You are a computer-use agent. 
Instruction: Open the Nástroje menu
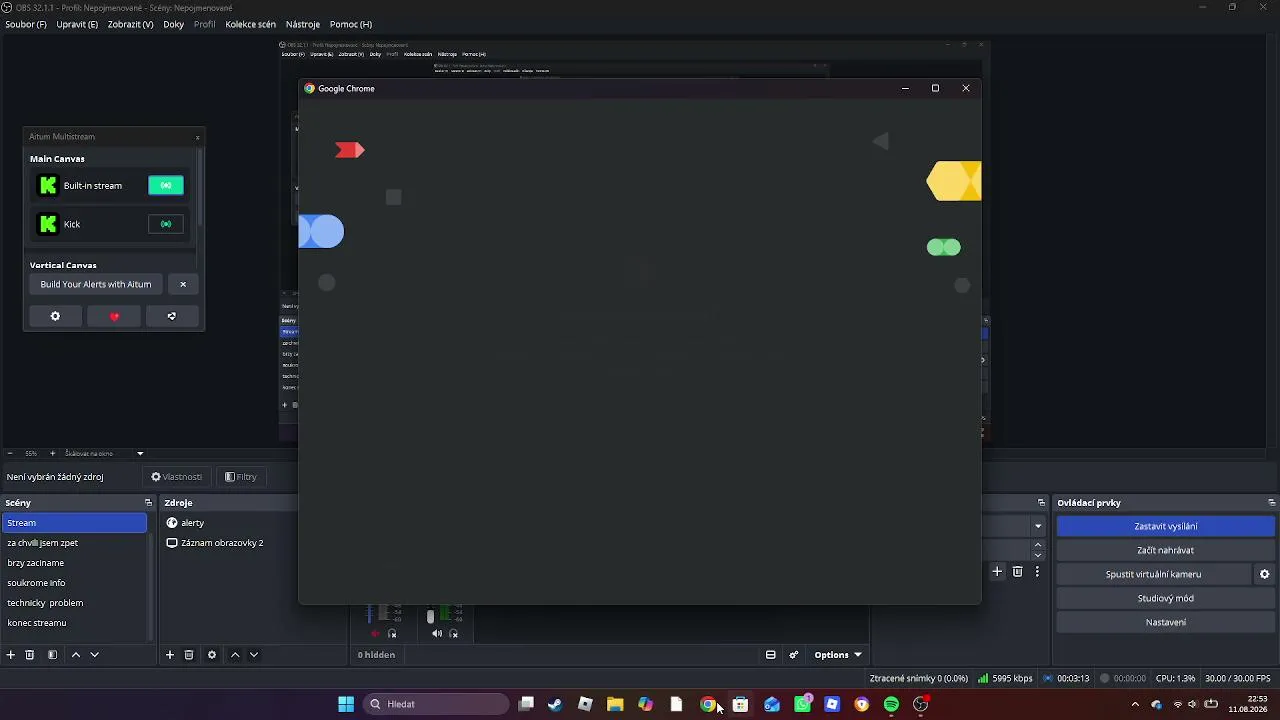303,24
